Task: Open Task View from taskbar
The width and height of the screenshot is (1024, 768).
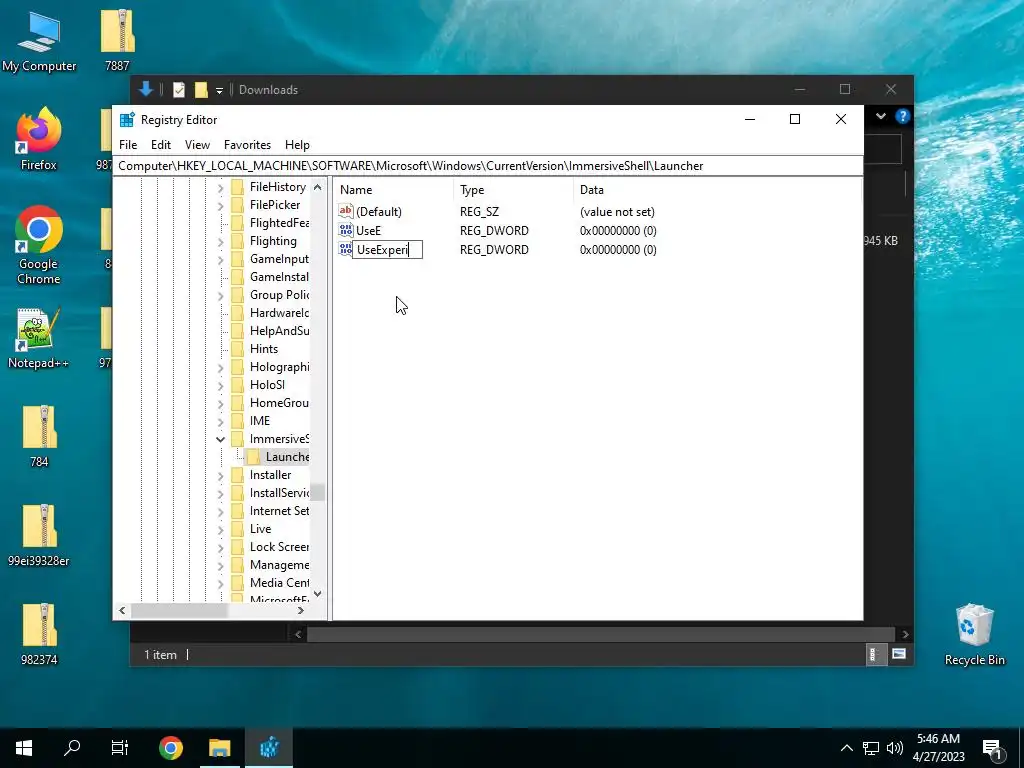Action: pos(120,748)
